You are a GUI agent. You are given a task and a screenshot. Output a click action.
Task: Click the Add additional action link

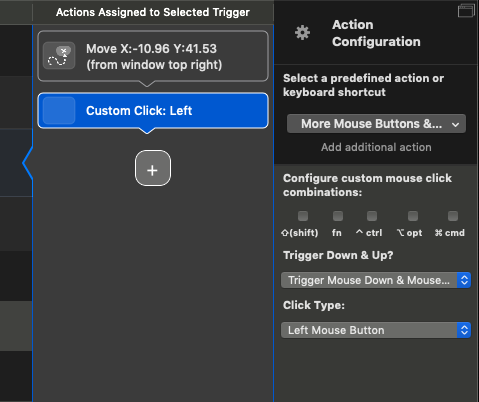[376, 147]
